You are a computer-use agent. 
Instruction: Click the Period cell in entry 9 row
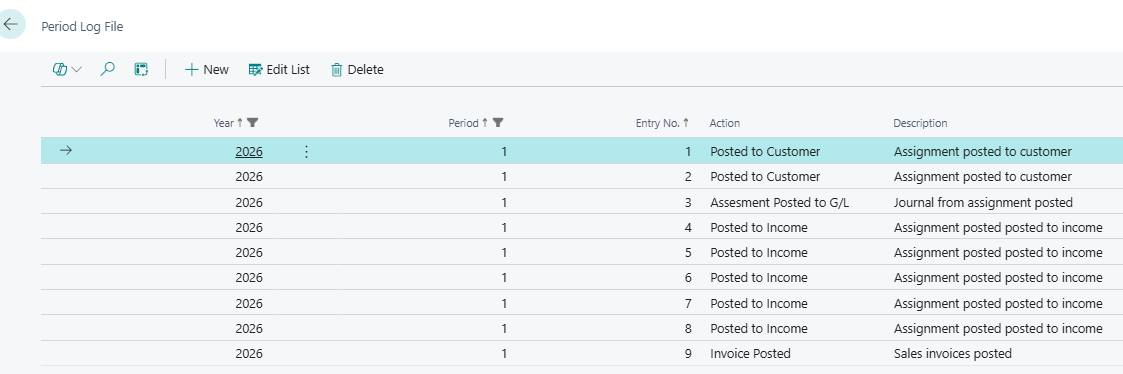504,353
